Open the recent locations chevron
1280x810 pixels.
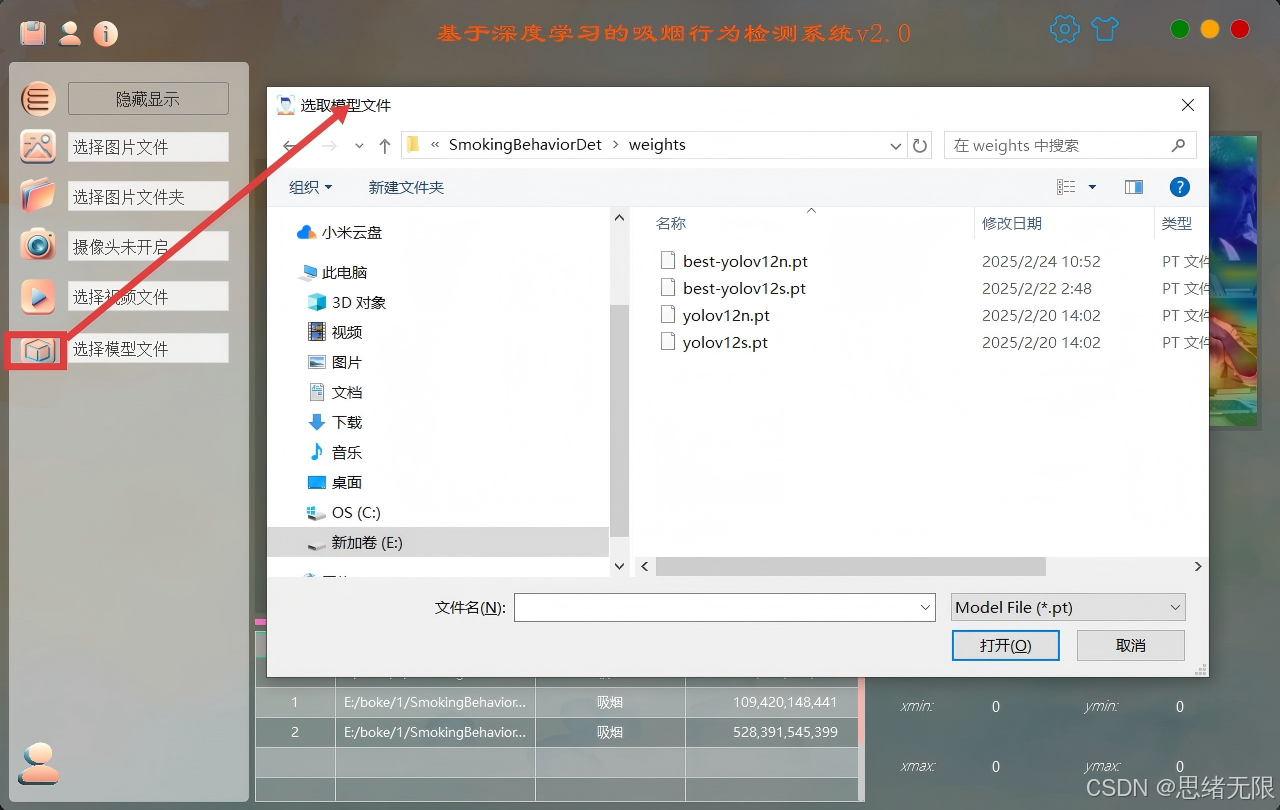tap(359, 146)
